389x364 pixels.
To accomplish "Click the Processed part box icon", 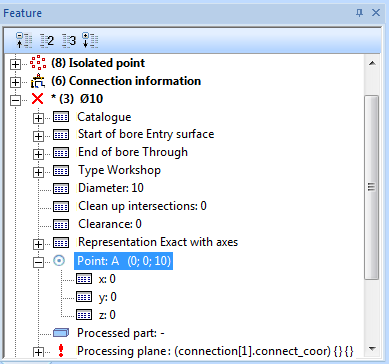I will pyautogui.click(x=61, y=333).
